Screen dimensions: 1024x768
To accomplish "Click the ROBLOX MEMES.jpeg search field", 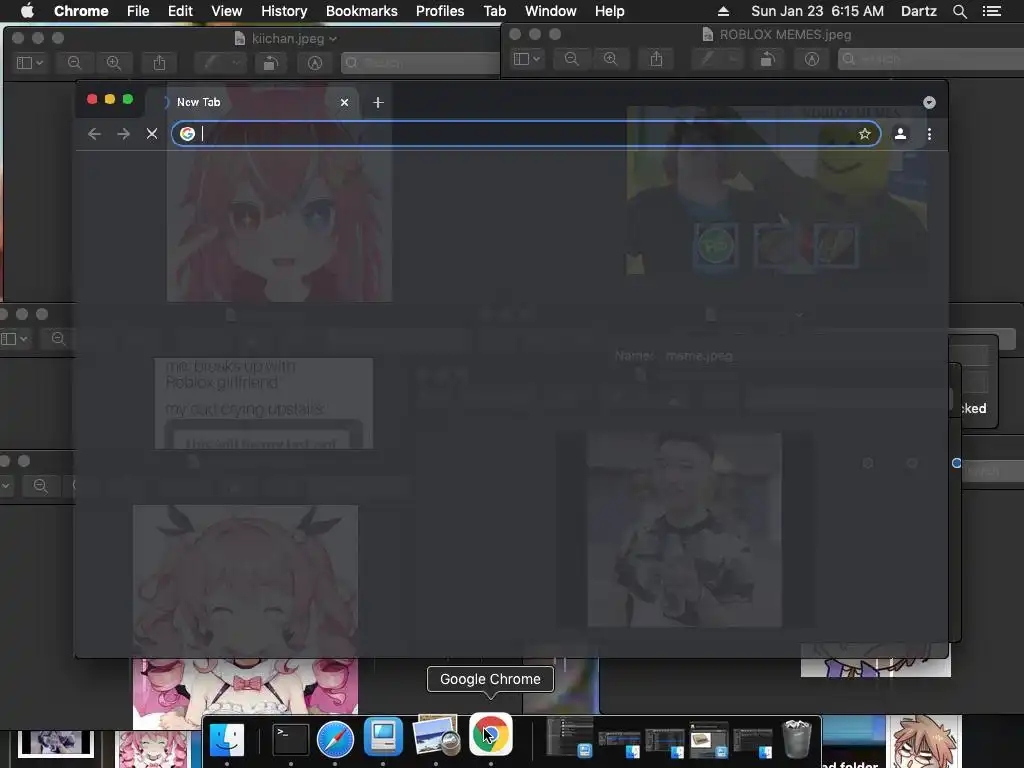I will pos(931,59).
